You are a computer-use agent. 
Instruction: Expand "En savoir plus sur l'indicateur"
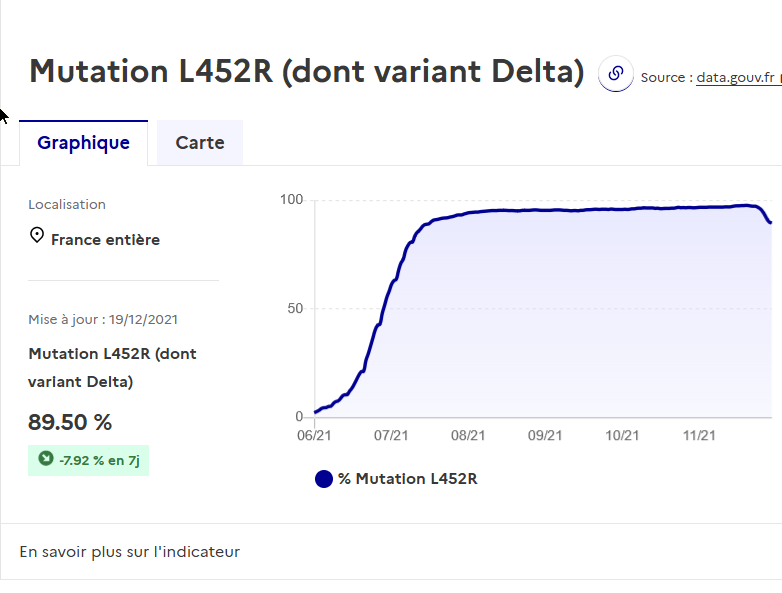pyautogui.click(x=130, y=551)
